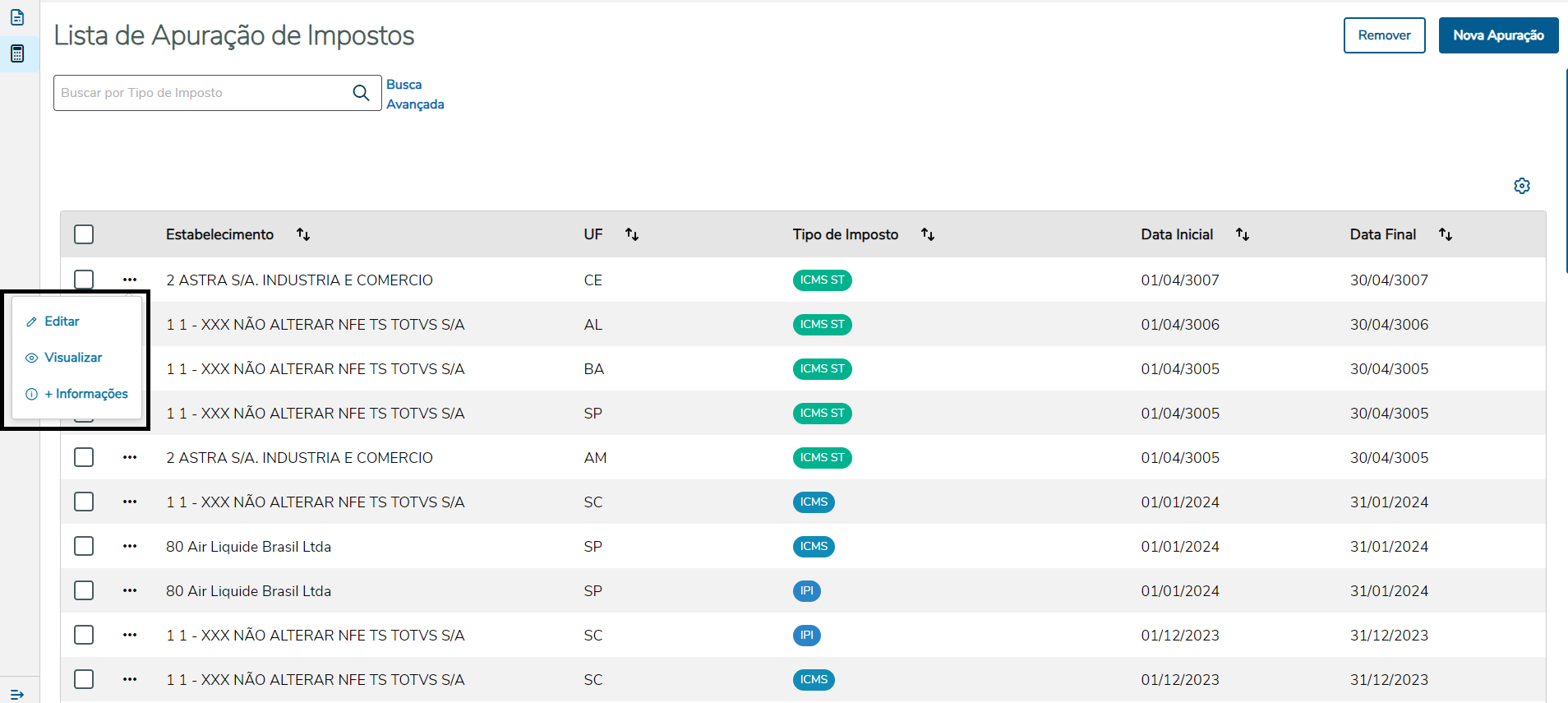Choose Visualizar from the row popup menu
1568x703 pixels.
tap(76, 358)
